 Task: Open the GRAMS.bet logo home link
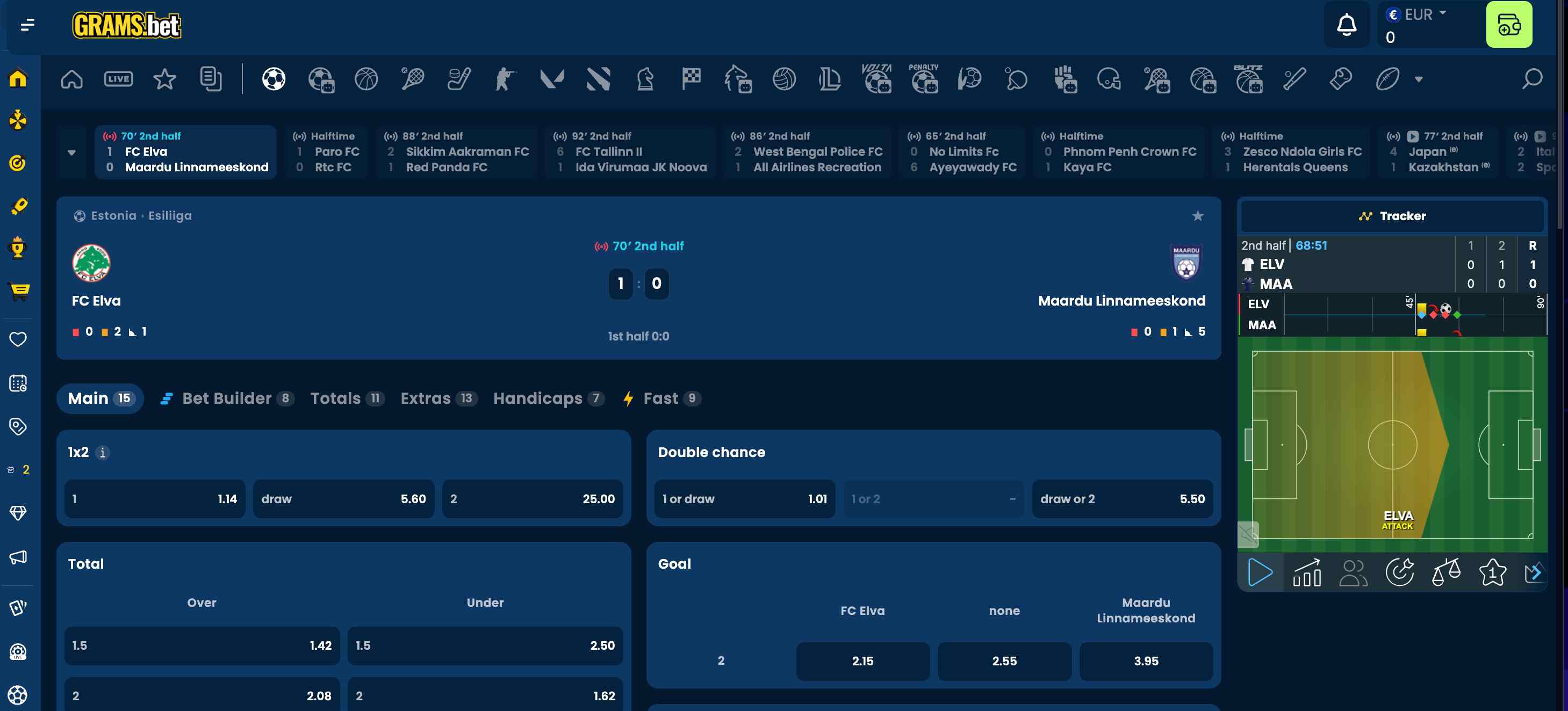coord(127,25)
